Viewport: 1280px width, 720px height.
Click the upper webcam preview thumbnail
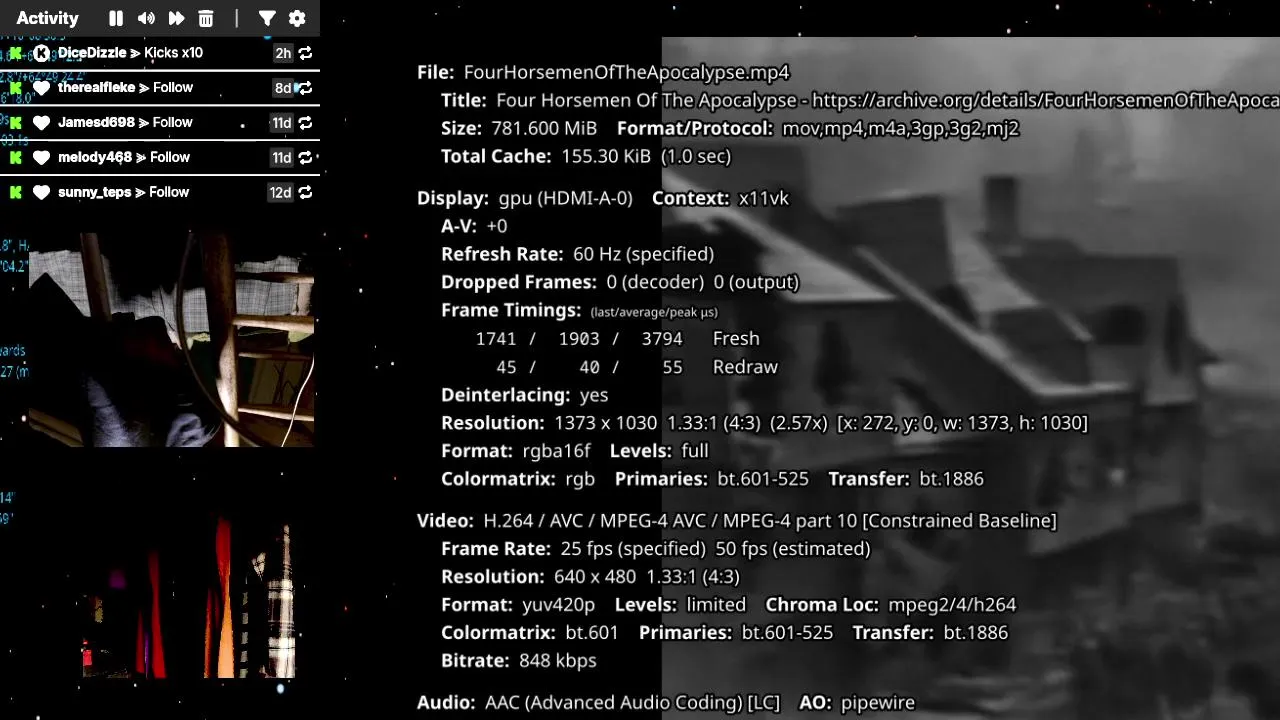coord(171,340)
